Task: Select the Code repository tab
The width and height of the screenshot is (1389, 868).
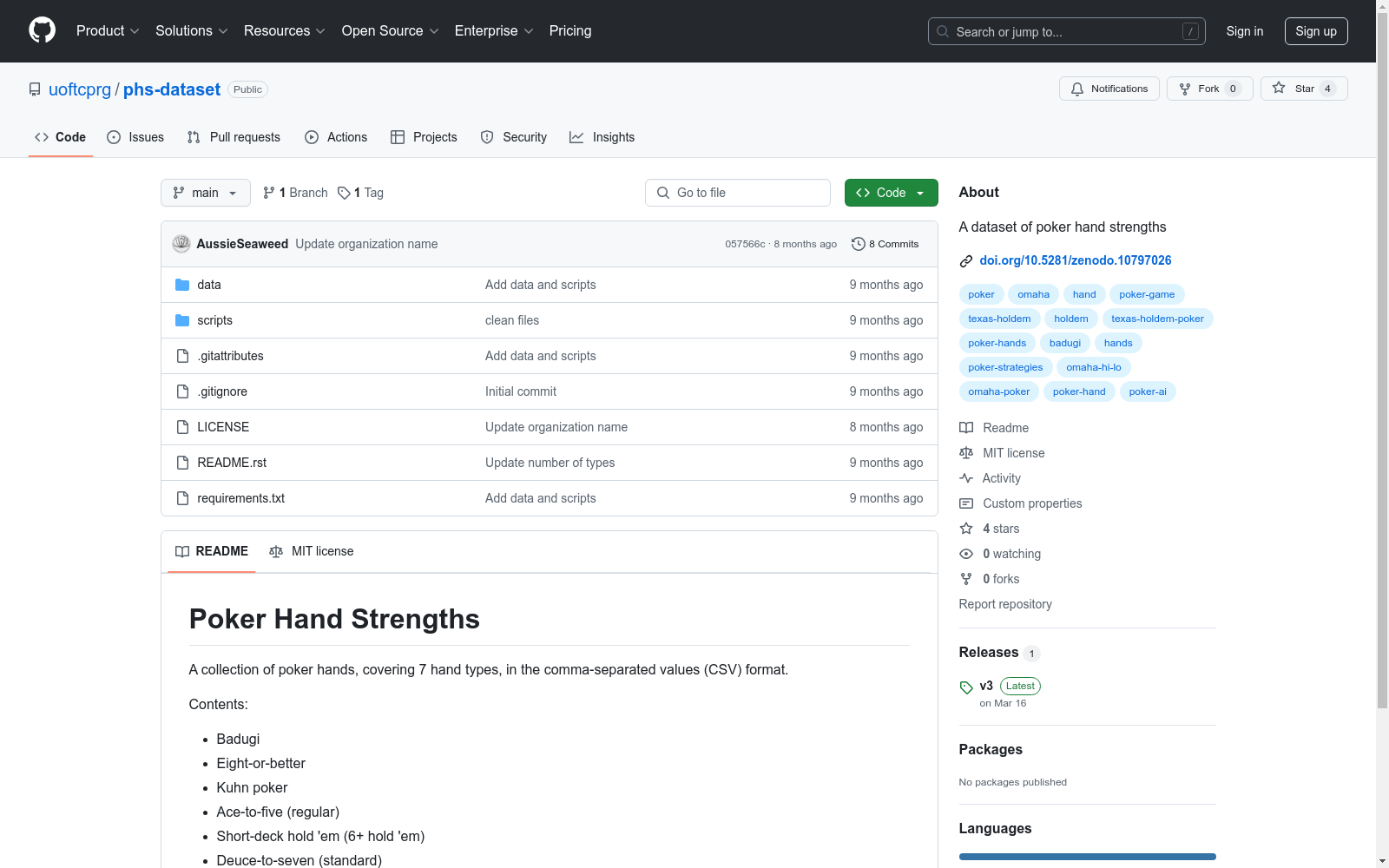Action: coord(61,137)
